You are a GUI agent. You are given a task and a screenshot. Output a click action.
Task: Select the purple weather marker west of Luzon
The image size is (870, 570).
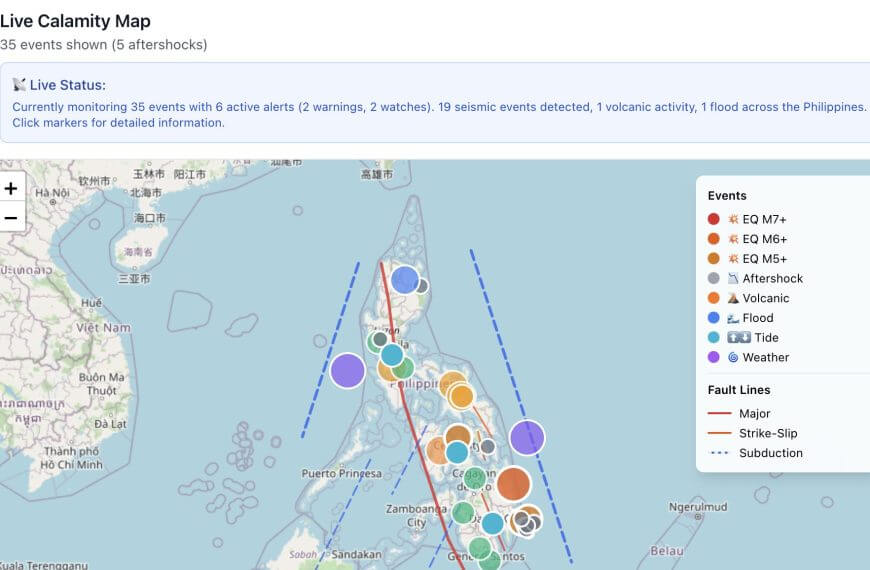(347, 371)
